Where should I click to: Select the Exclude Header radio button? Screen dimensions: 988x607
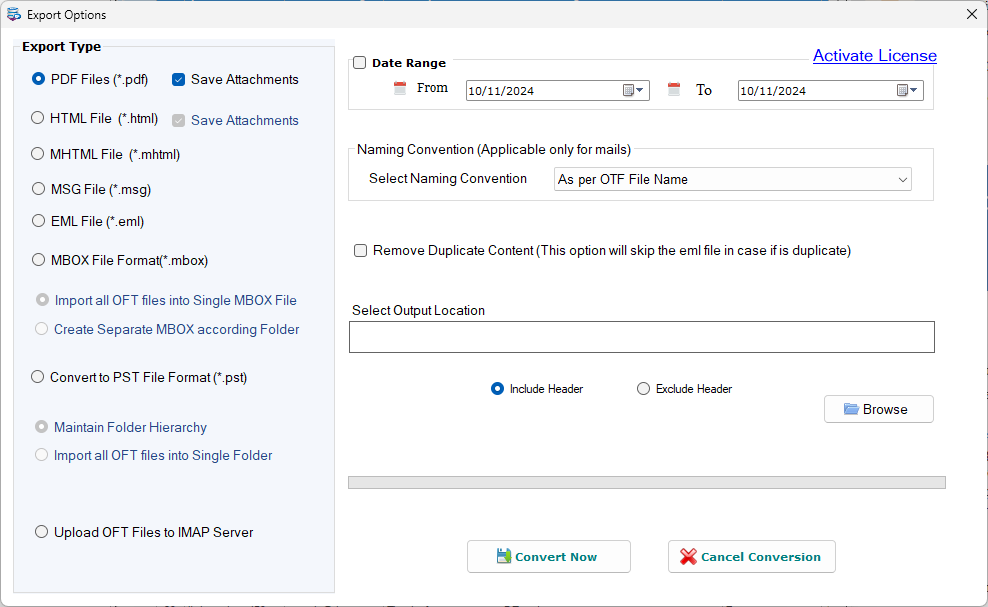[643, 389]
